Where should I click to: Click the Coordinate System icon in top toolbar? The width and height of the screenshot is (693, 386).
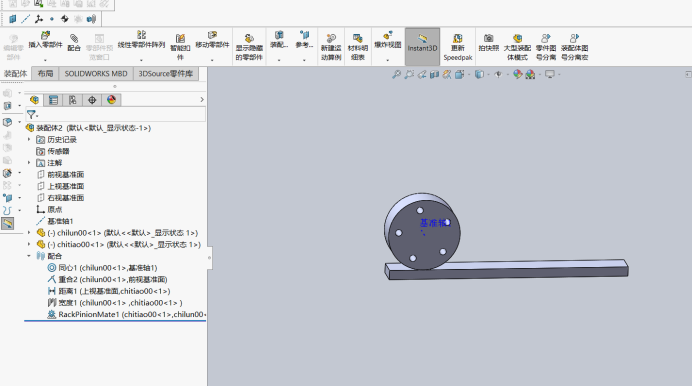click(x=39, y=19)
